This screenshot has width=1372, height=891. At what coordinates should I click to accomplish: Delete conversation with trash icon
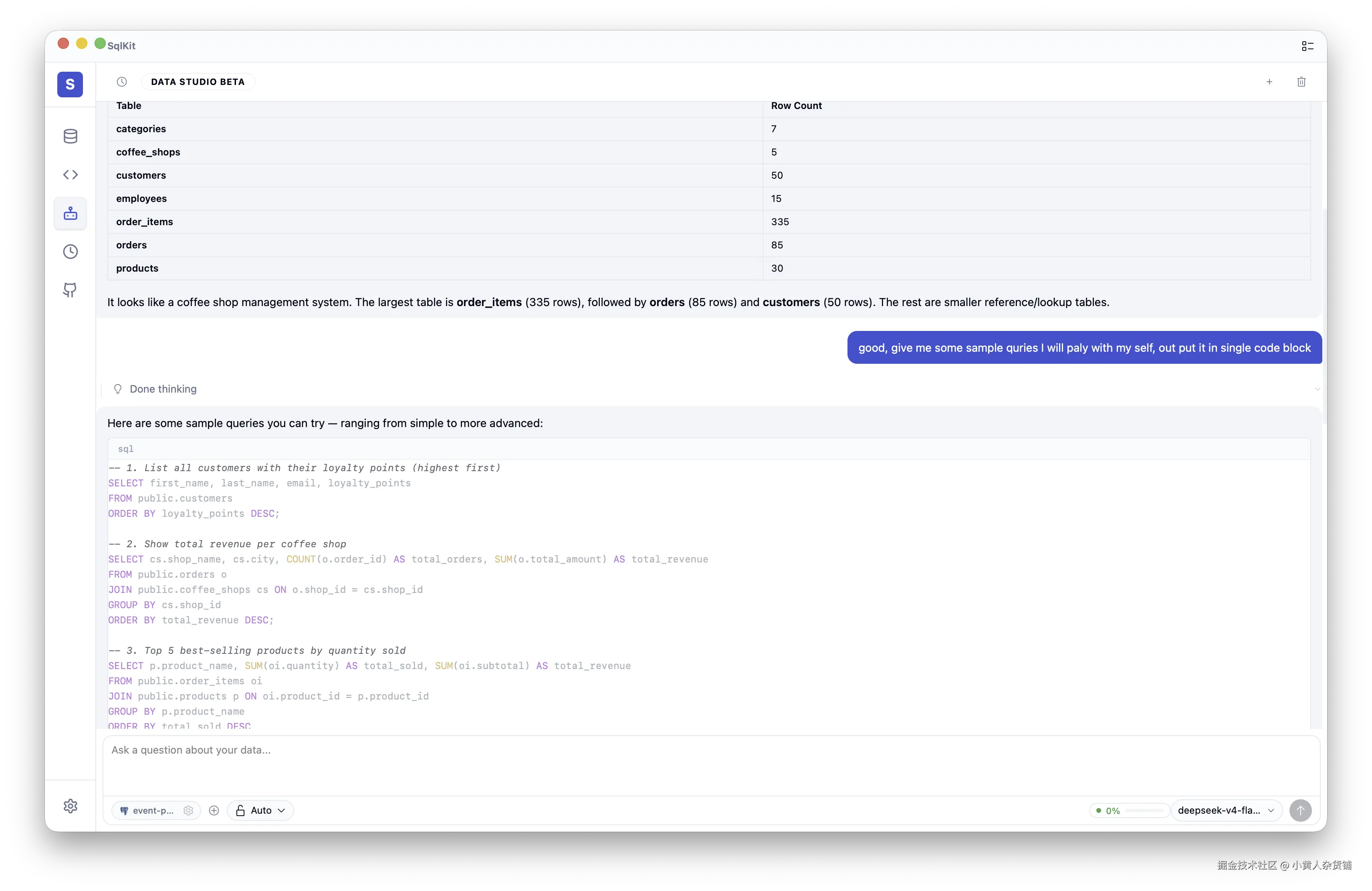point(1301,82)
